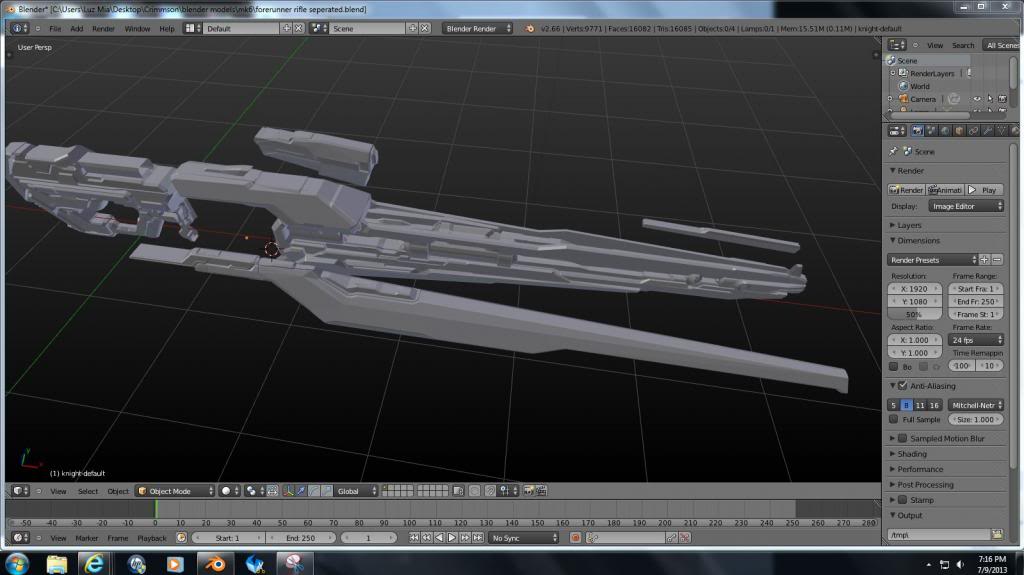Click the OpenGL render animation clapper icon
The width and height of the screenshot is (1024, 575).
pos(541,491)
